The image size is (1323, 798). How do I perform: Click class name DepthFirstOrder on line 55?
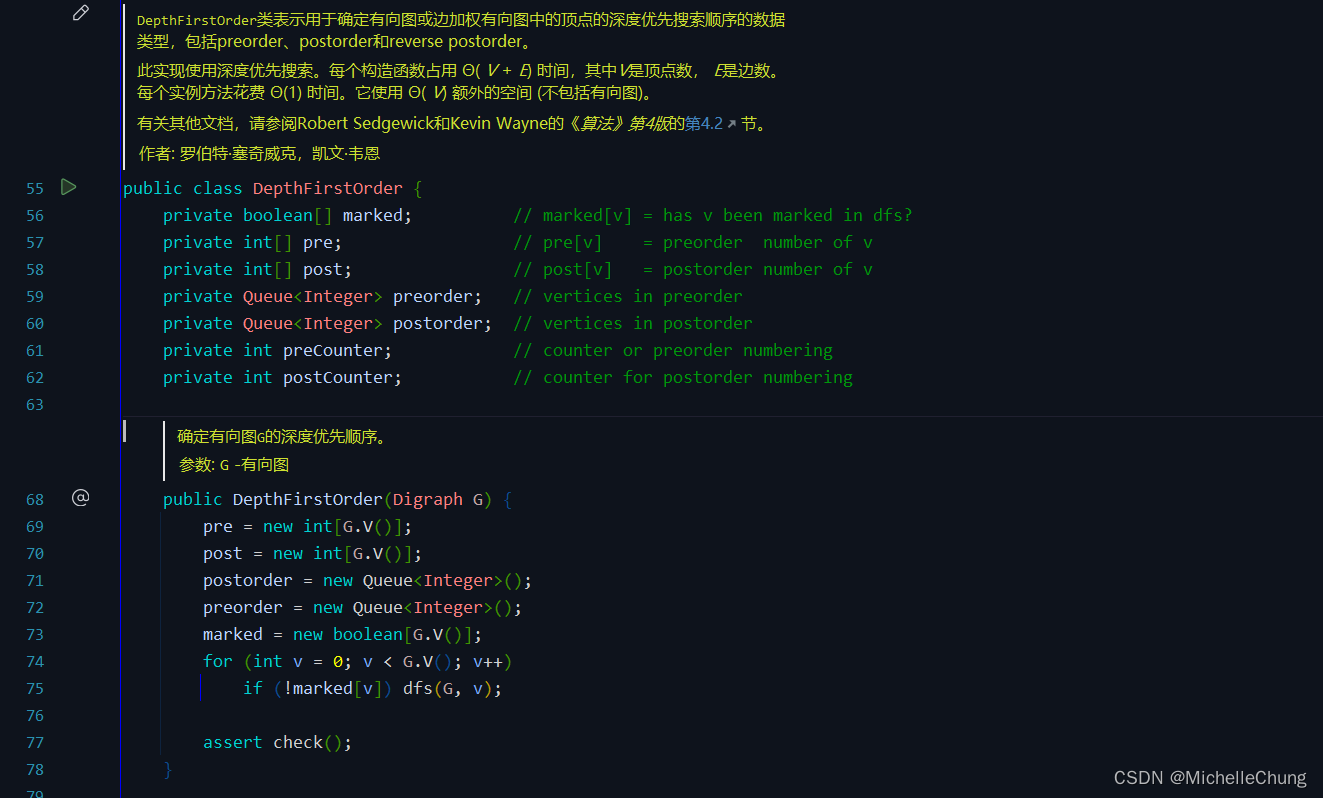328,188
